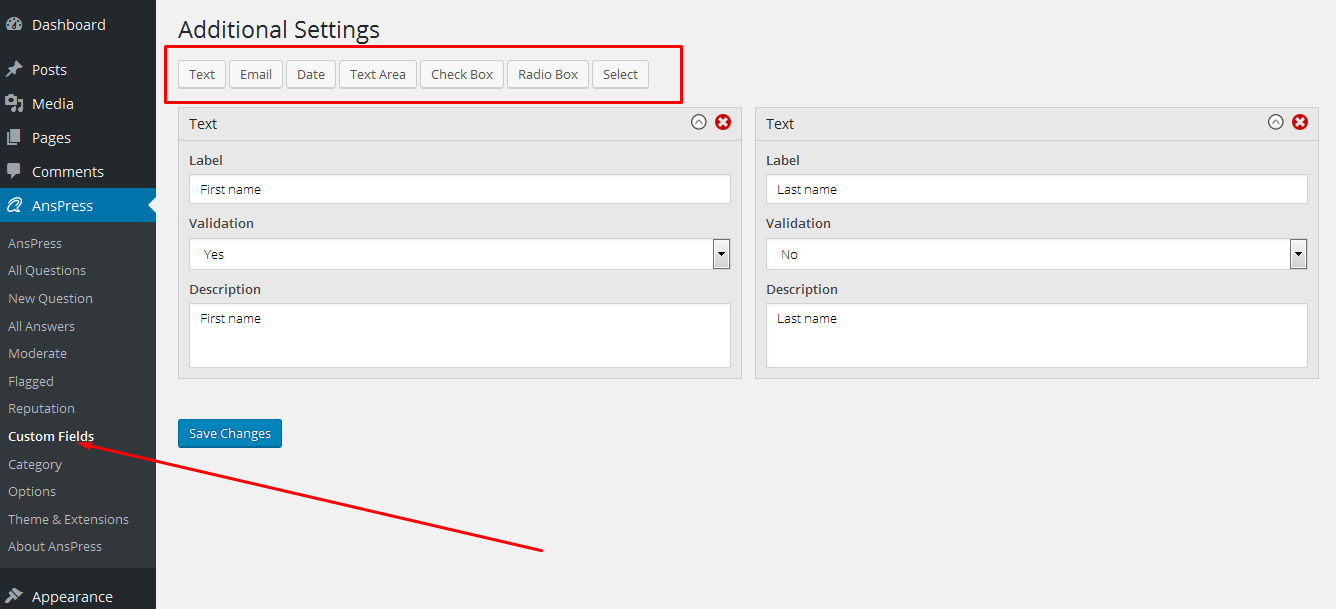Image resolution: width=1336 pixels, height=609 pixels.
Task: Open New Question page
Action: tap(50, 298)
